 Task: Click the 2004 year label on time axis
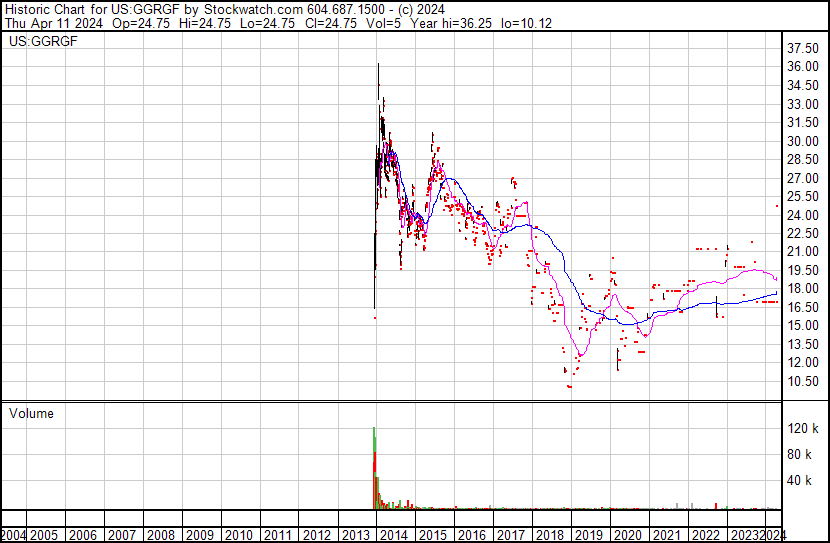(x=16, y=535)
